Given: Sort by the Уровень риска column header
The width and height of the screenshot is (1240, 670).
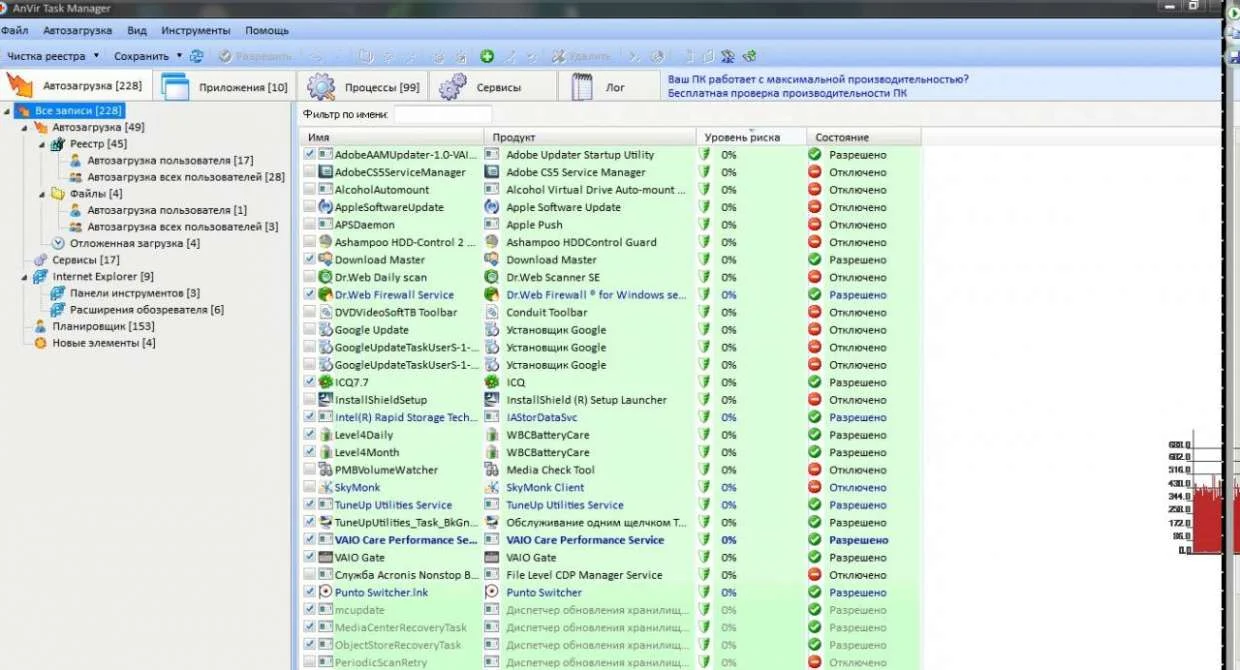Looking at the screenshot, I should click(751, 137).
